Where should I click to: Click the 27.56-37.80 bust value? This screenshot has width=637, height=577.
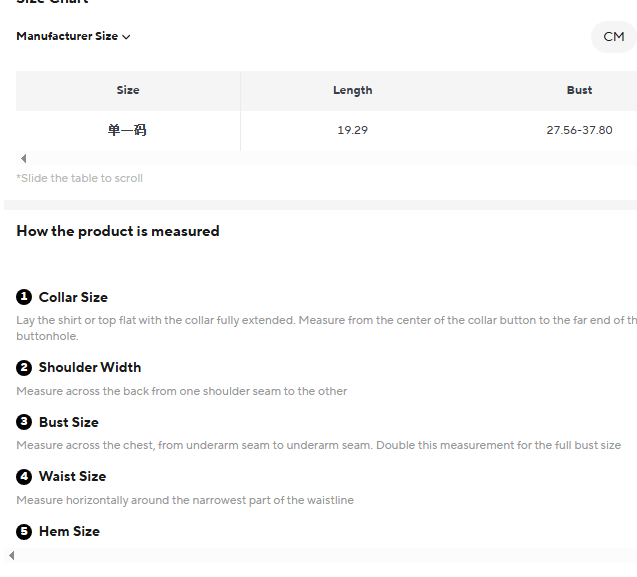click(579, 130)
